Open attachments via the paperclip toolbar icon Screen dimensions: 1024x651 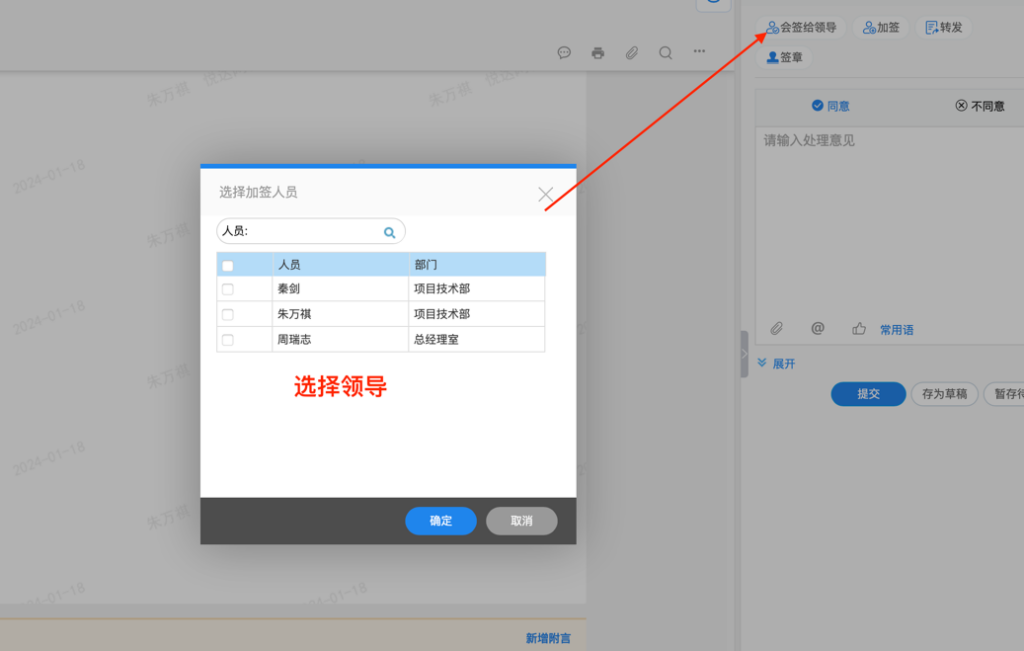click(x=631, y=53)
